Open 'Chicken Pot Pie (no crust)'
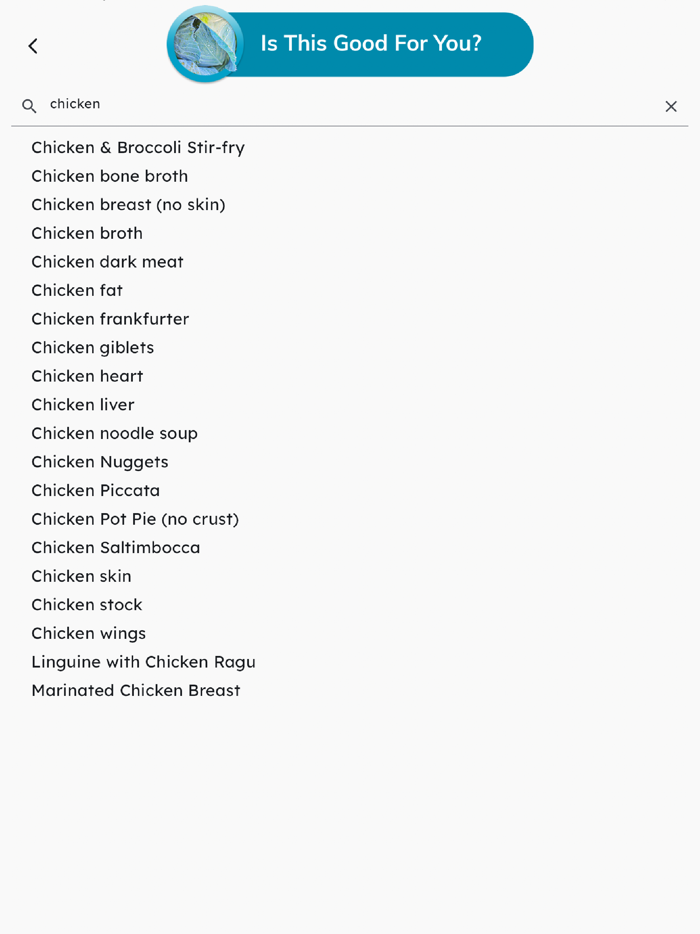 tap(135, 519)
